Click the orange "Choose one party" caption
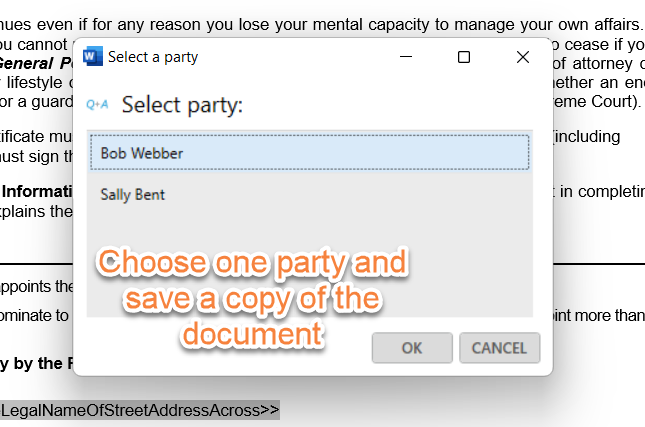 tap(256, 264)
